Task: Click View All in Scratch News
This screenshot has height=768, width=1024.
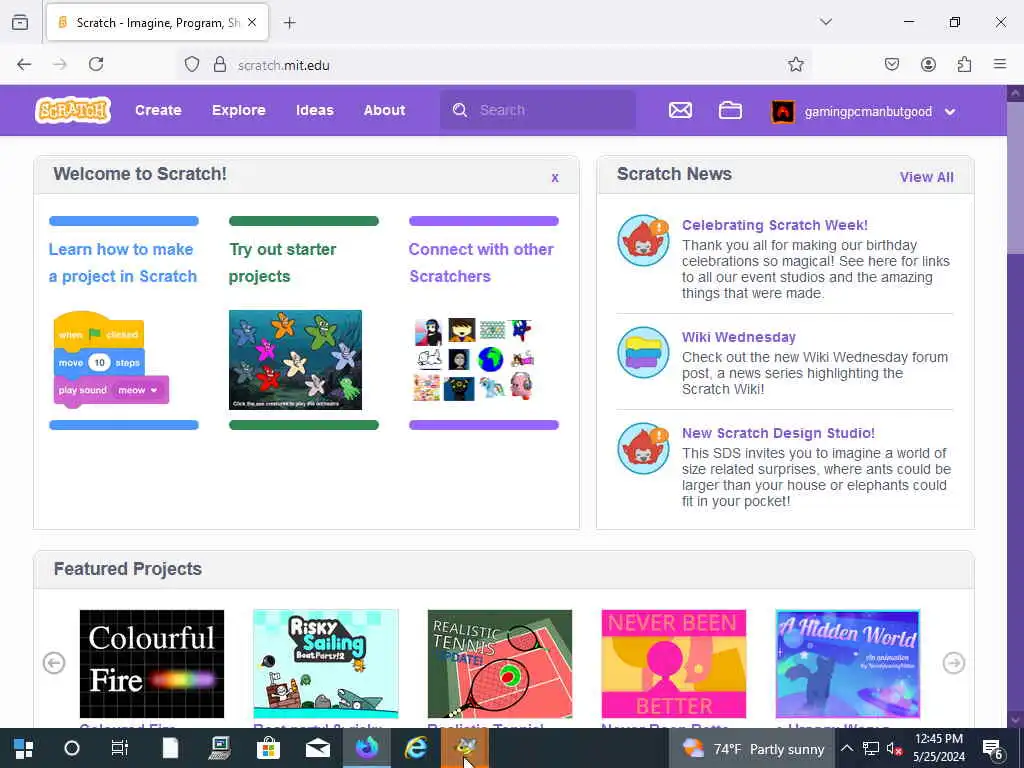Action: point(926,177)
